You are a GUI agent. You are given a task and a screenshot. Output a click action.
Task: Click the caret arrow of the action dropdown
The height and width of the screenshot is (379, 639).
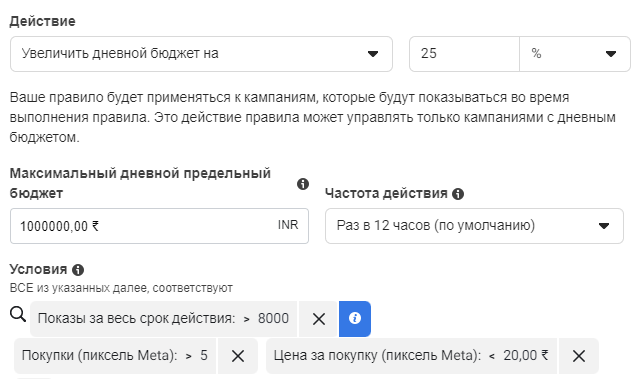[x=372, y=54]
